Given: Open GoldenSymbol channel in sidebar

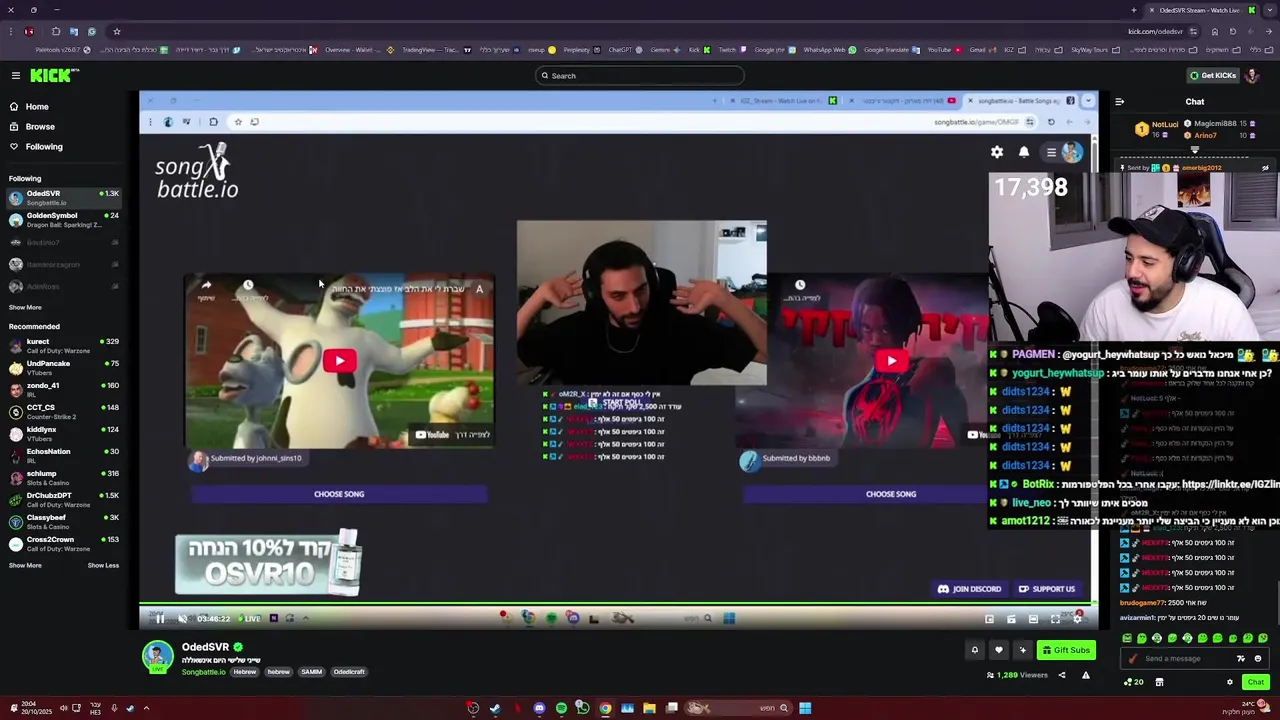Looking at the screenshot, I should click(64, 219).
